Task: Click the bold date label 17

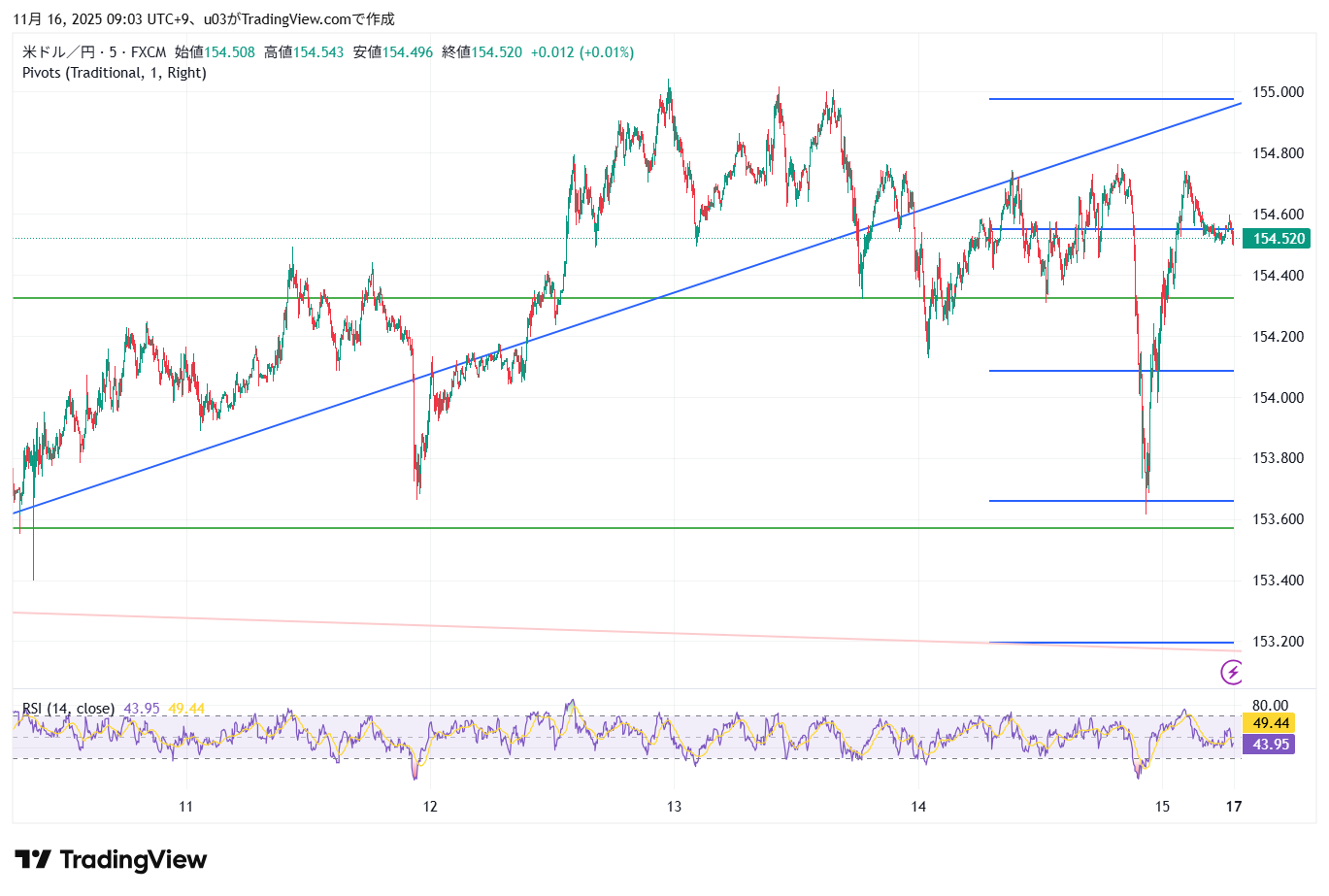Action: coord(1233,806)
